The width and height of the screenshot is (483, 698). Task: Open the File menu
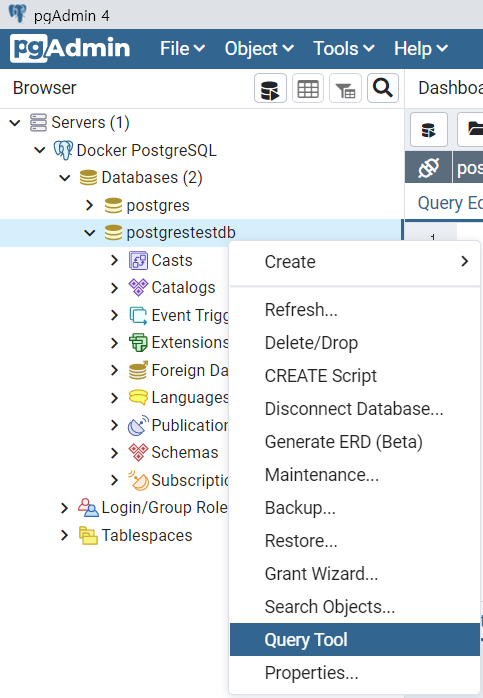click(x=182, y=49)
